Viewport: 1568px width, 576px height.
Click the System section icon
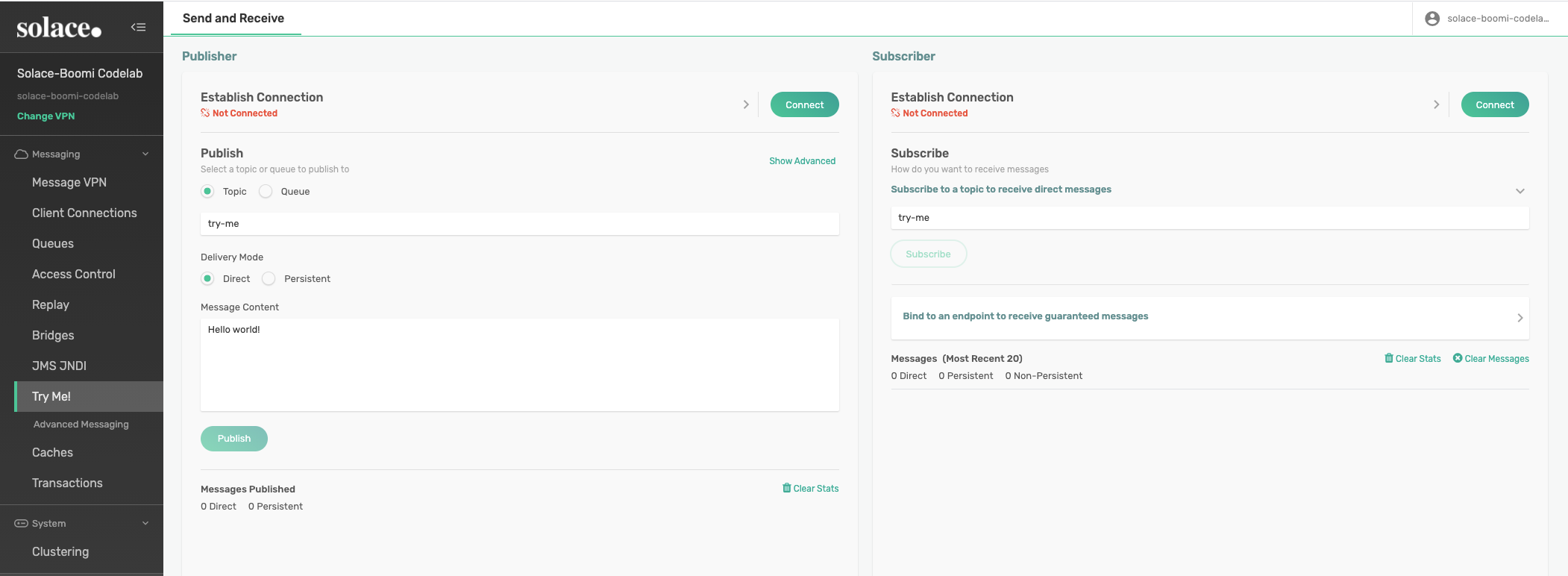(21, 524)
